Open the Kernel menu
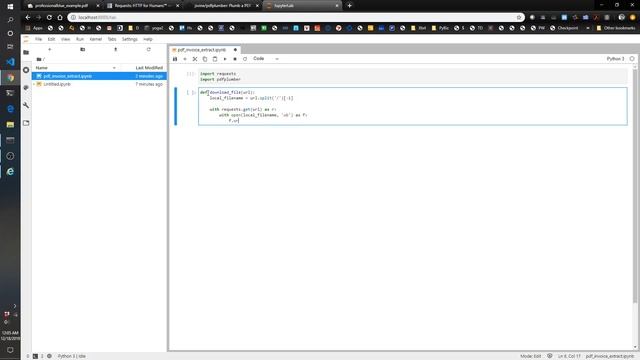This screenshot has height=360, width=640. (x=96, y=39)
